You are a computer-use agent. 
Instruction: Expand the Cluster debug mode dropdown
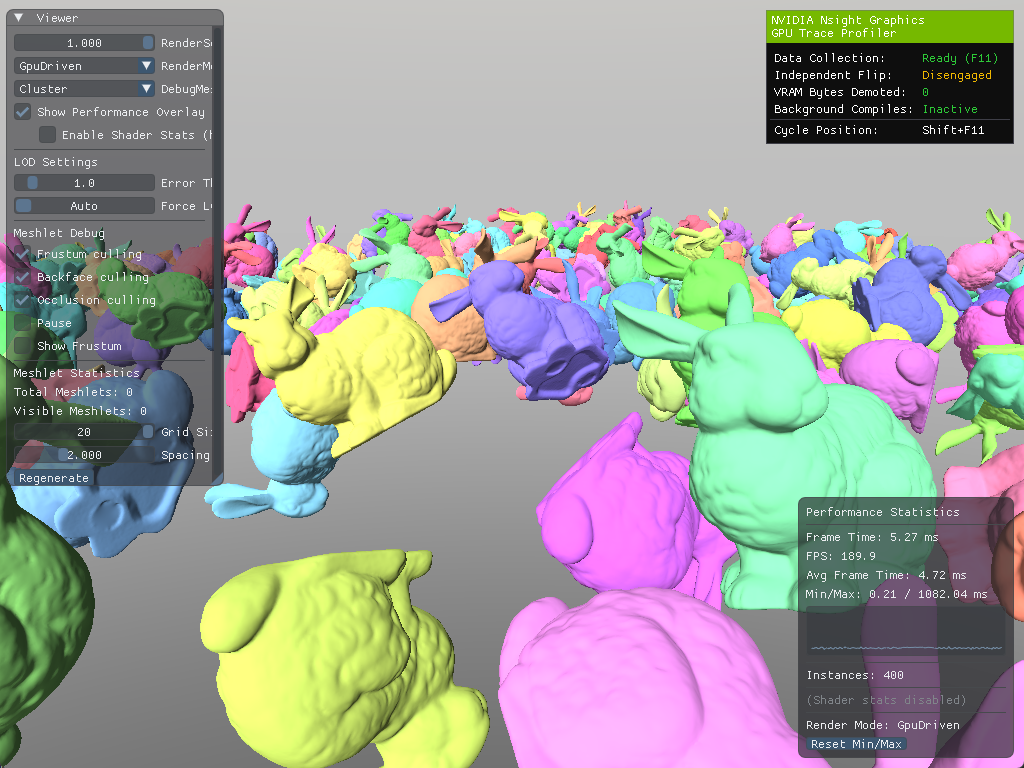[x=85, y=89]
